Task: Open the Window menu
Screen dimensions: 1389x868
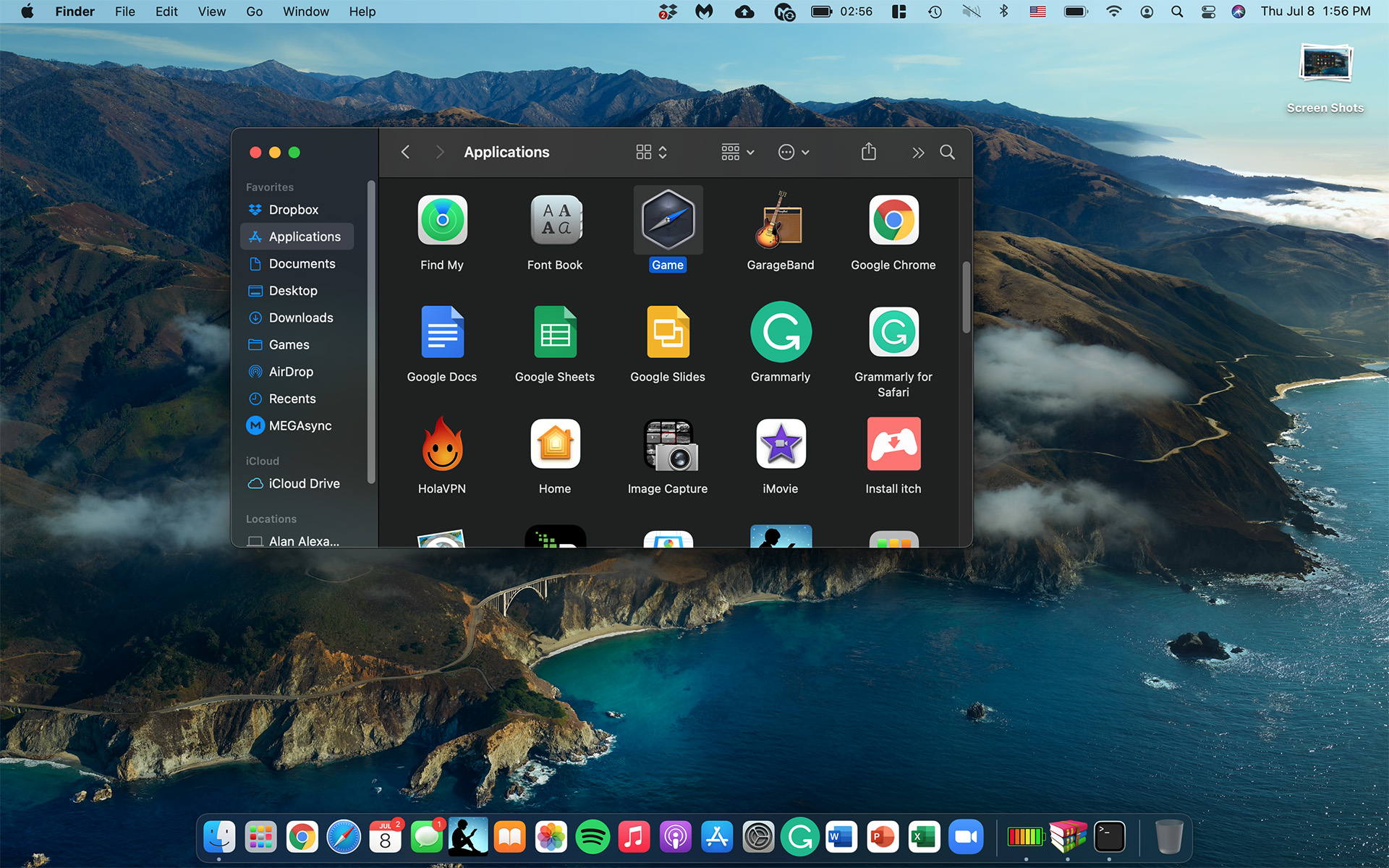Action: pos(306,12)
